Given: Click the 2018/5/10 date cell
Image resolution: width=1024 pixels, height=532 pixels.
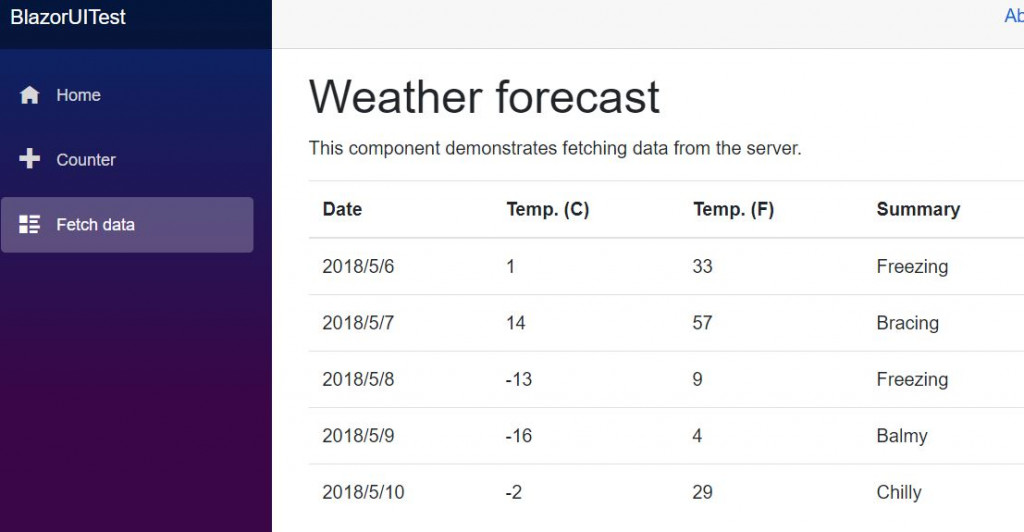Looking at the screenshot, I should pos(362,492).
